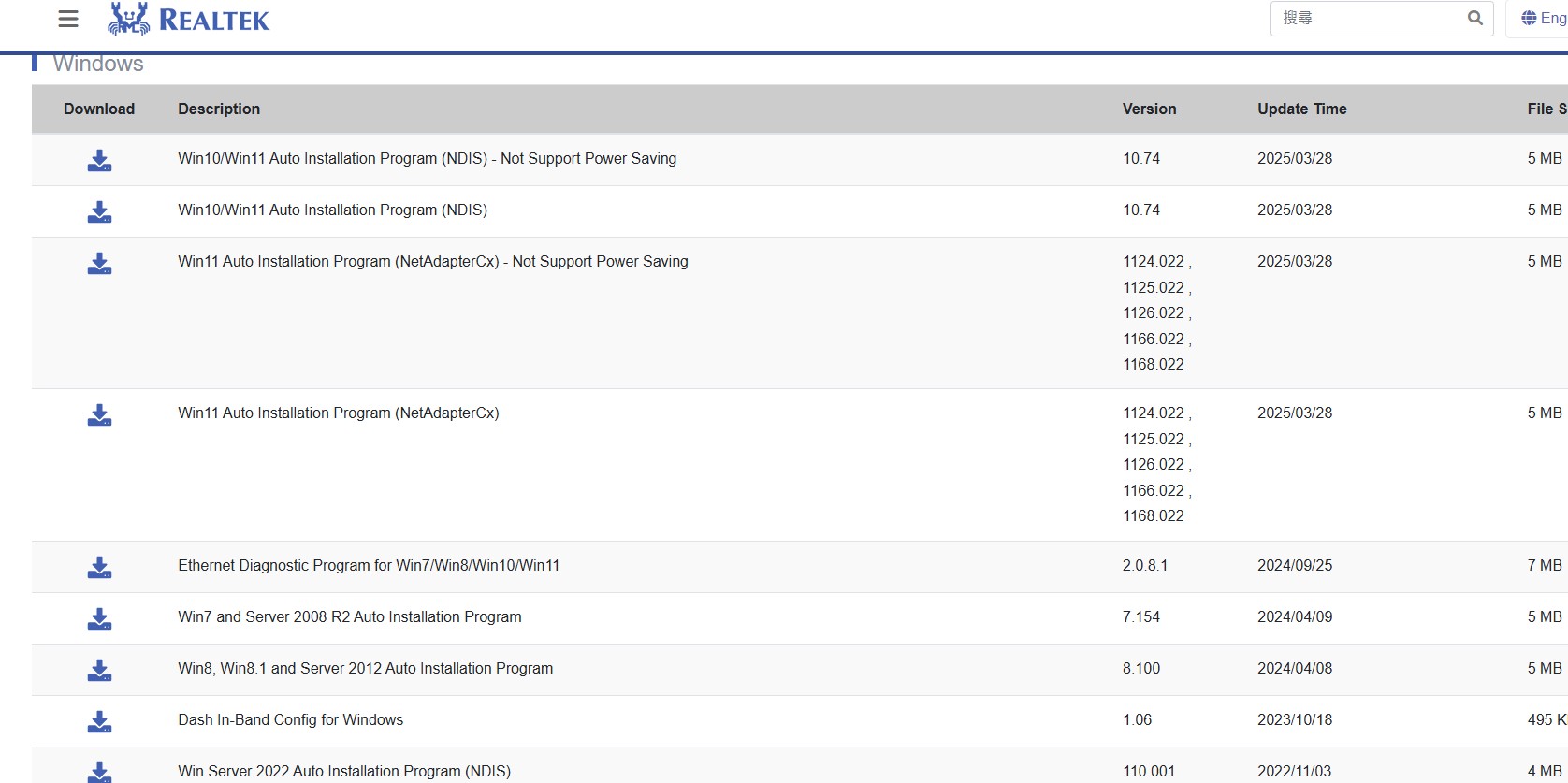
Task: Click the Description column header
Action: click(x=219, y=109)
